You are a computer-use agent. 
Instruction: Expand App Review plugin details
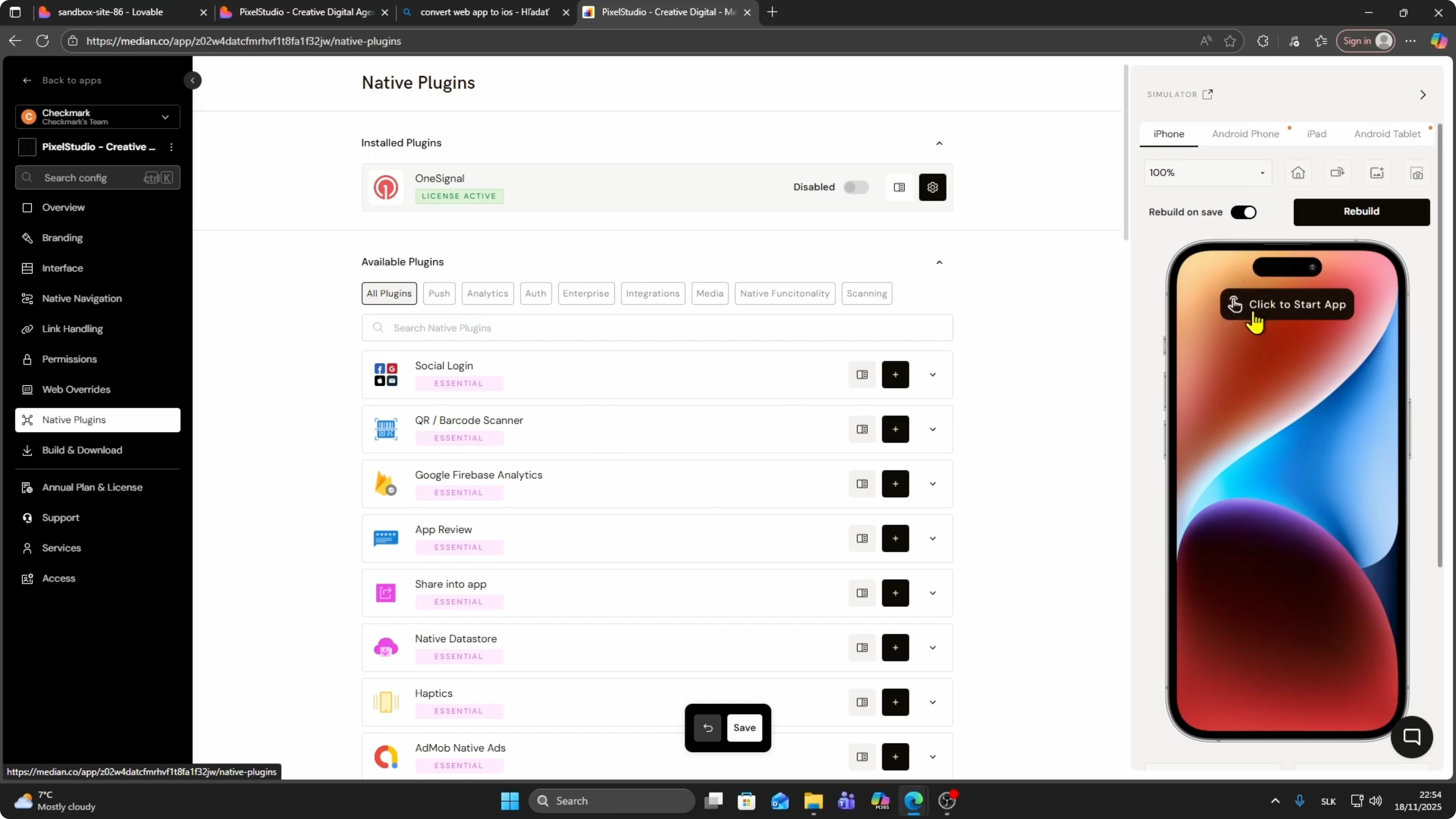(x=933, y=538)
